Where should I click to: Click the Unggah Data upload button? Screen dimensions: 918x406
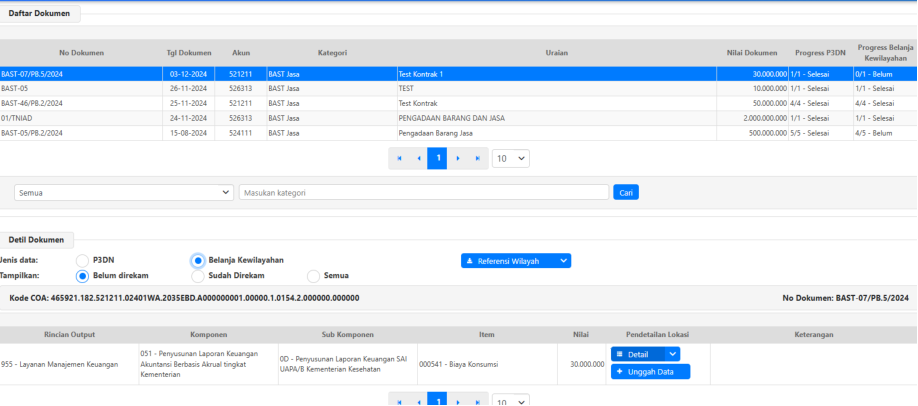(x=650, y=372)
